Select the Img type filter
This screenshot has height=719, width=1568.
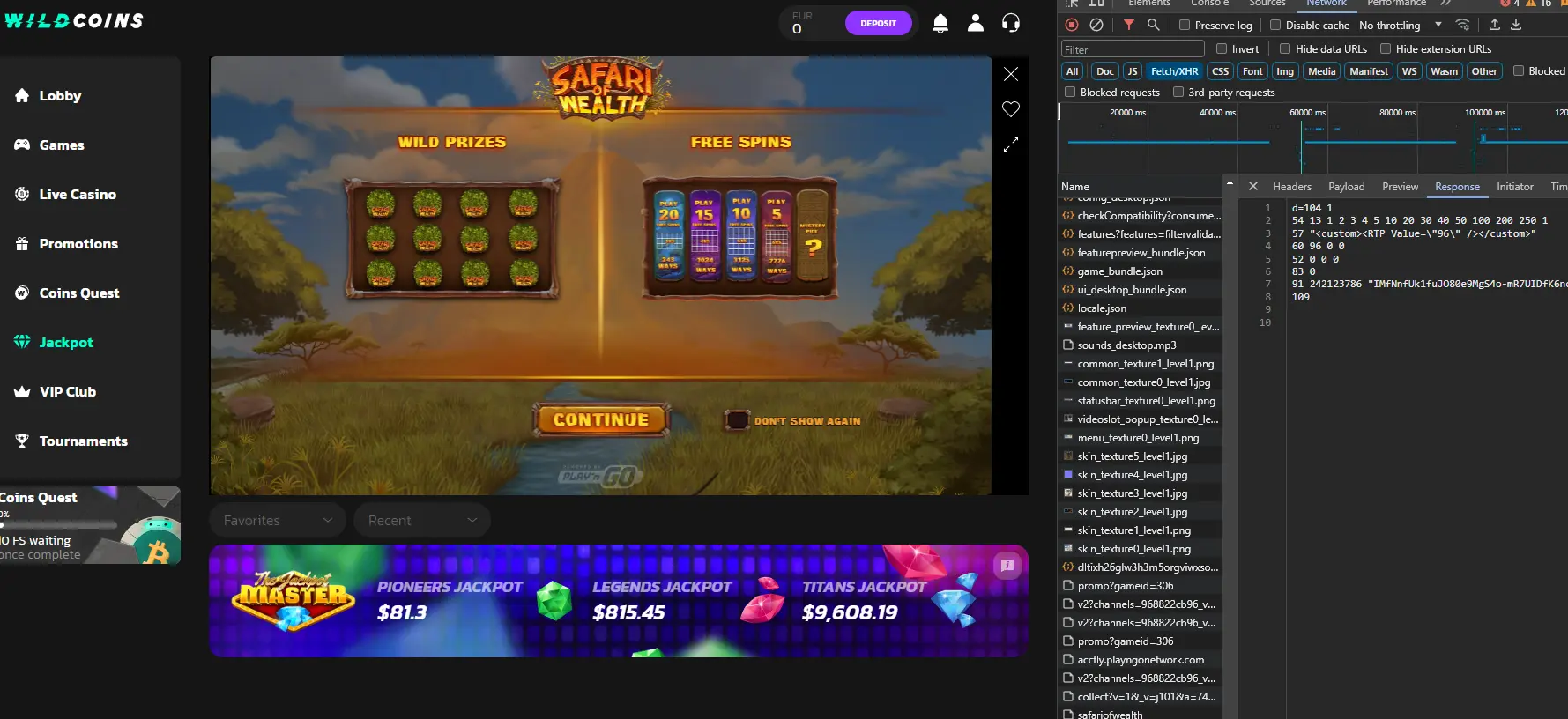1285,71
